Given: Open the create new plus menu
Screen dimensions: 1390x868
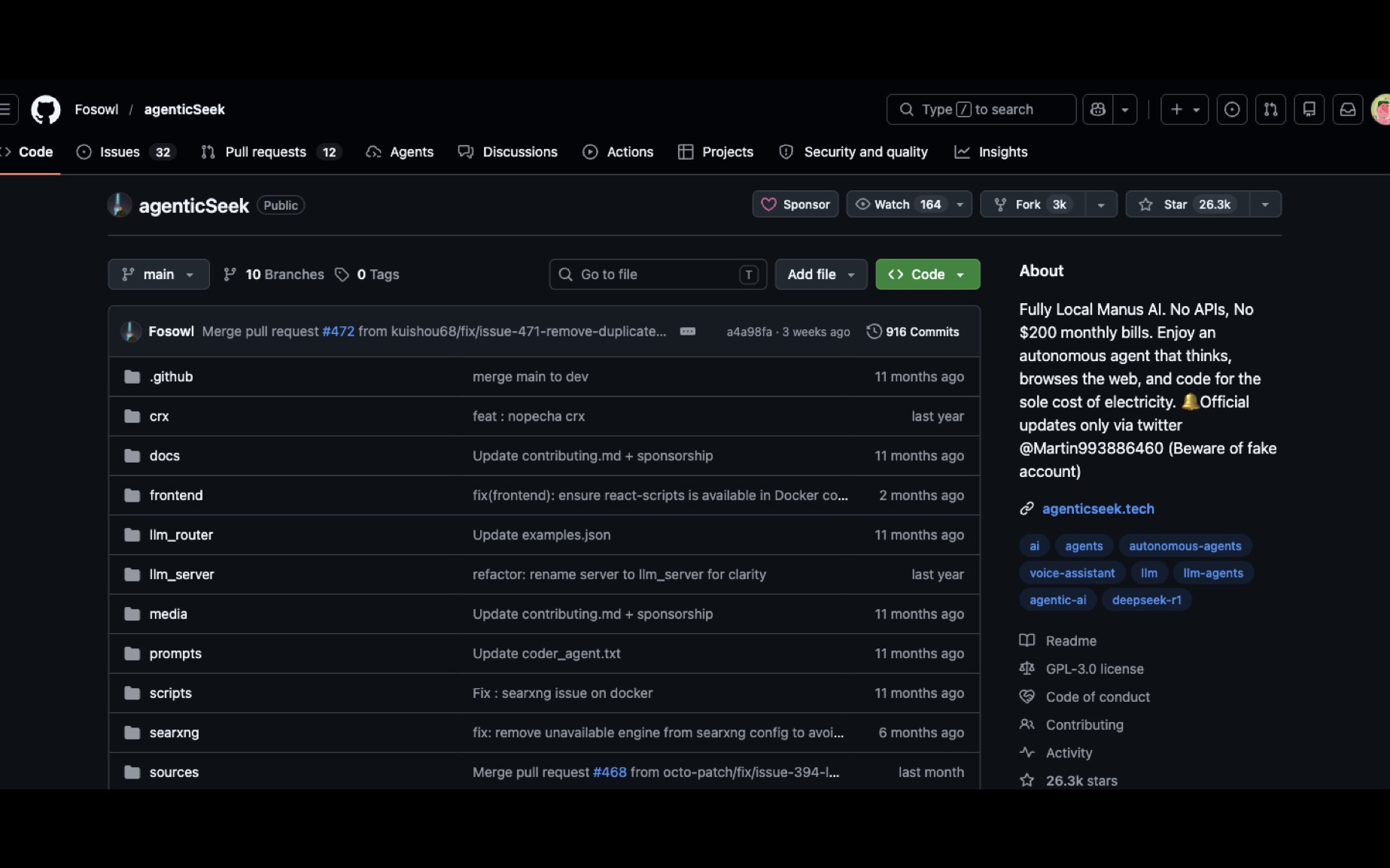Looking at the screenshot, I should click(1185, 110).
